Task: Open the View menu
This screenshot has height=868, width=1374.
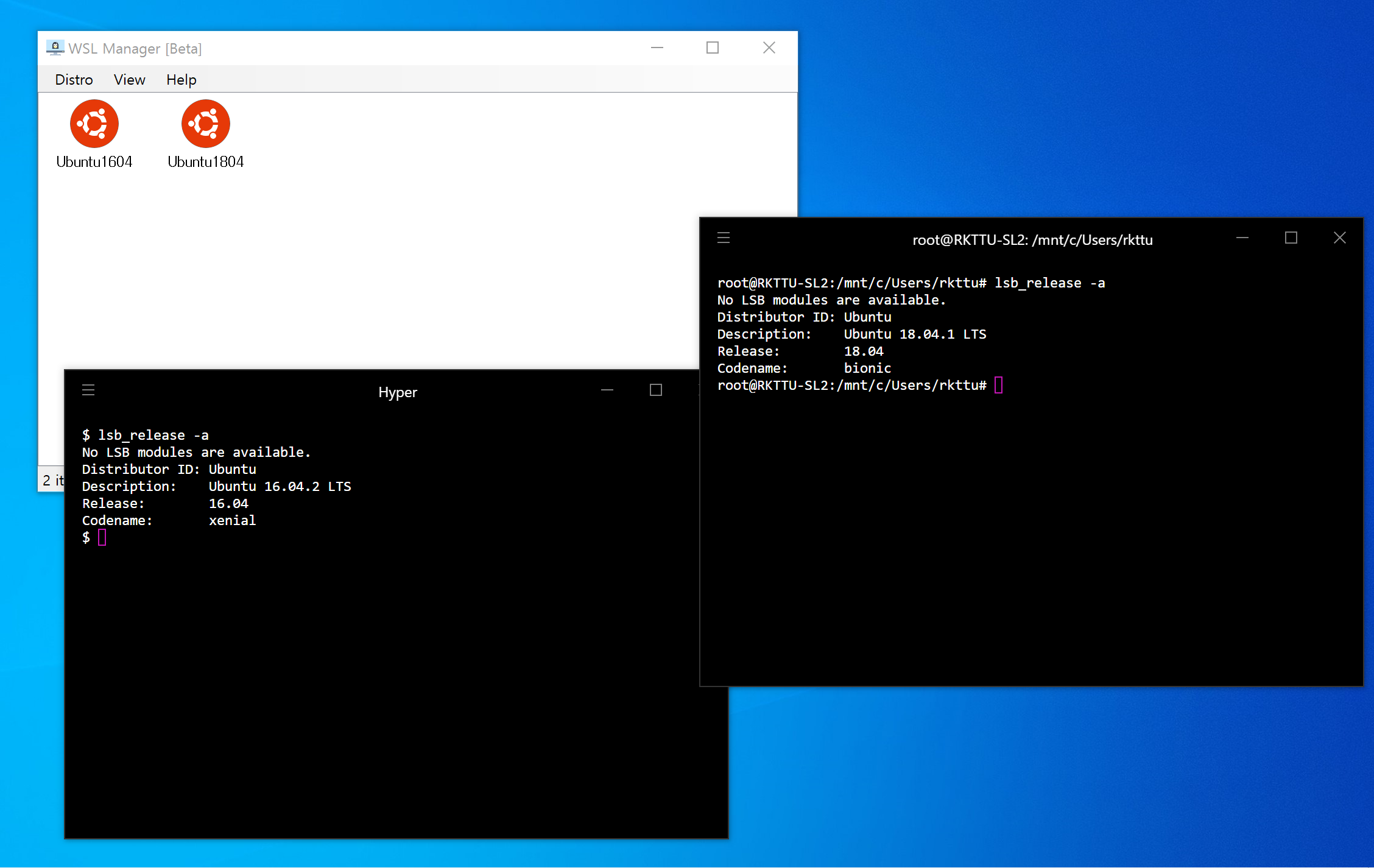Action: pos(129,80)
